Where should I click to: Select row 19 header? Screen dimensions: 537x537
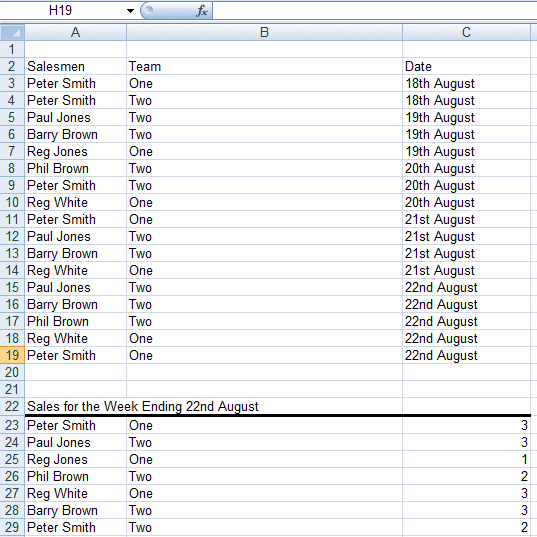pos(12,355)
